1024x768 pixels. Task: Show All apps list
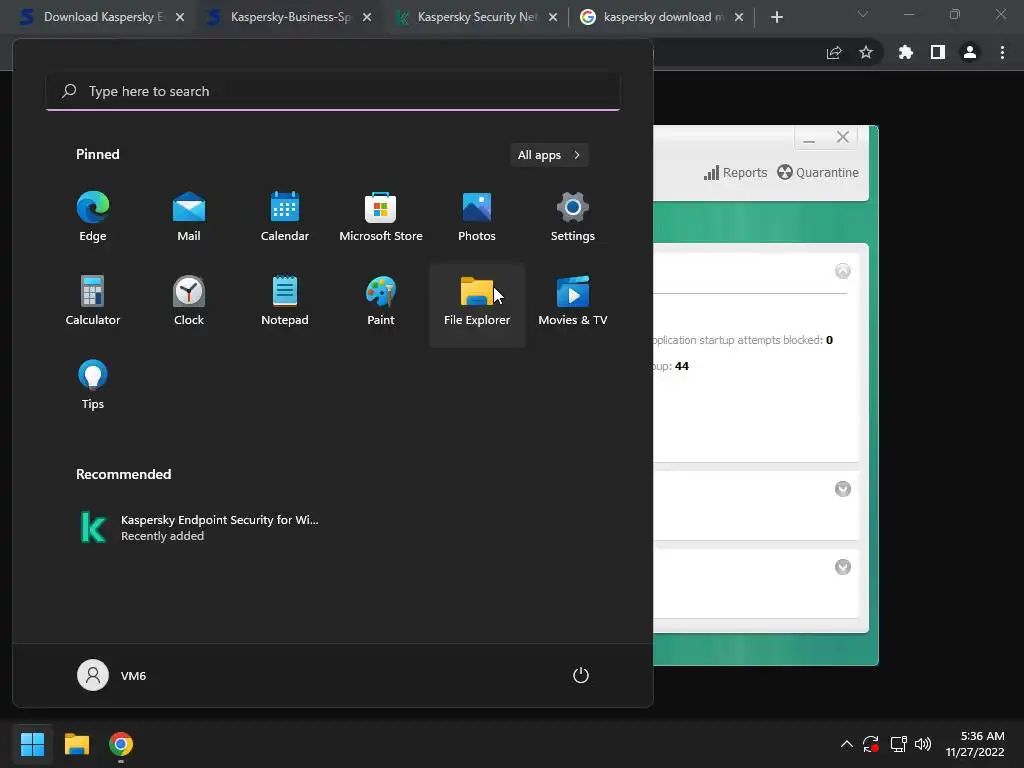click(549, 155)
